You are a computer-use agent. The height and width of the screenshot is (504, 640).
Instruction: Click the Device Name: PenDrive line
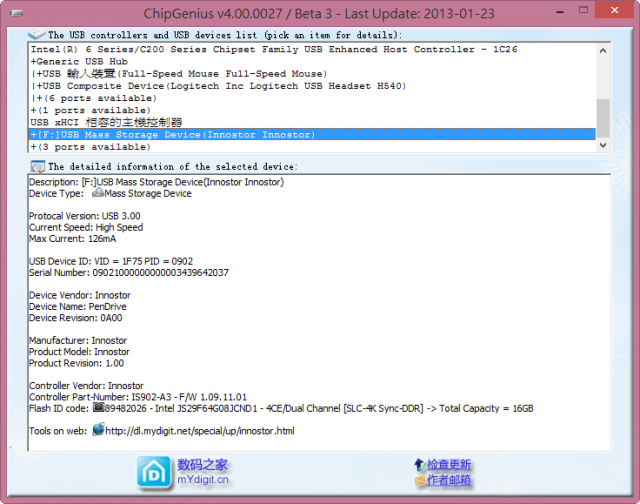click(78, 306)
